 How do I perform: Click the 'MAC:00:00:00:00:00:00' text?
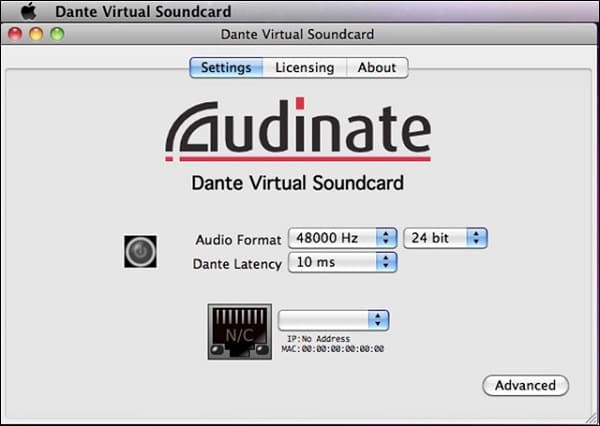333,349
